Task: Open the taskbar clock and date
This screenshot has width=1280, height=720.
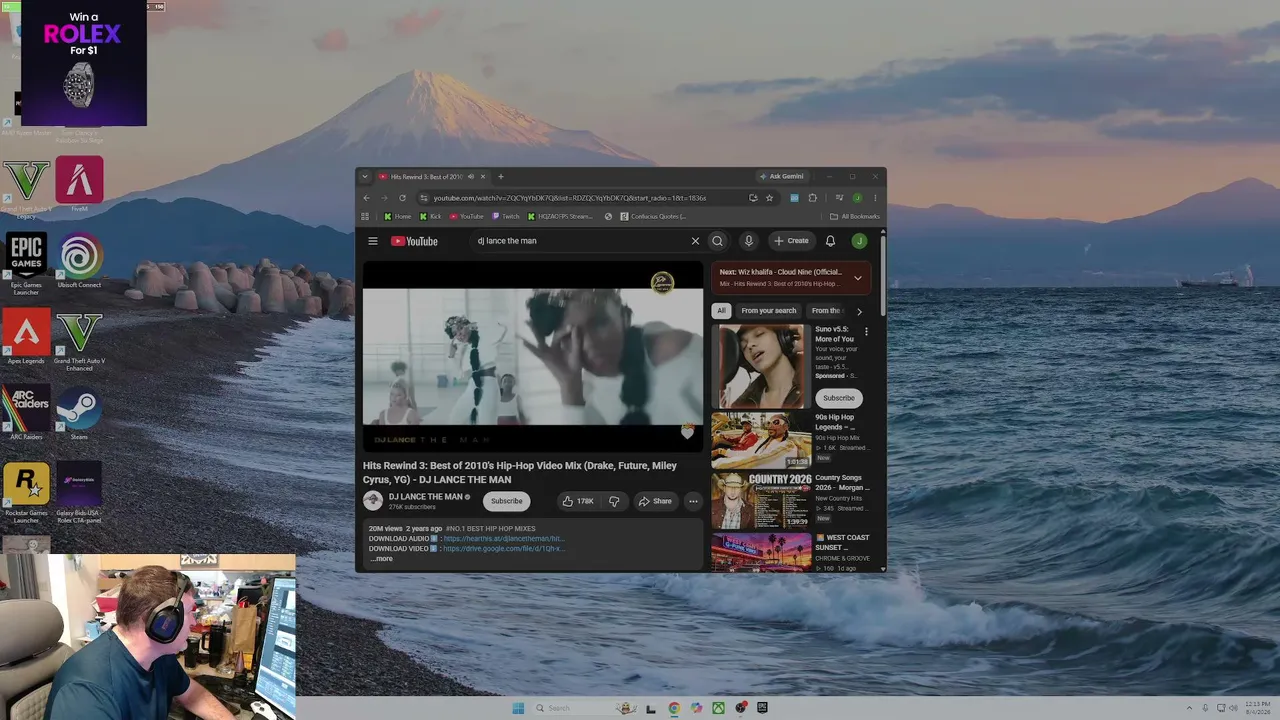Action: click(1257, 708)
